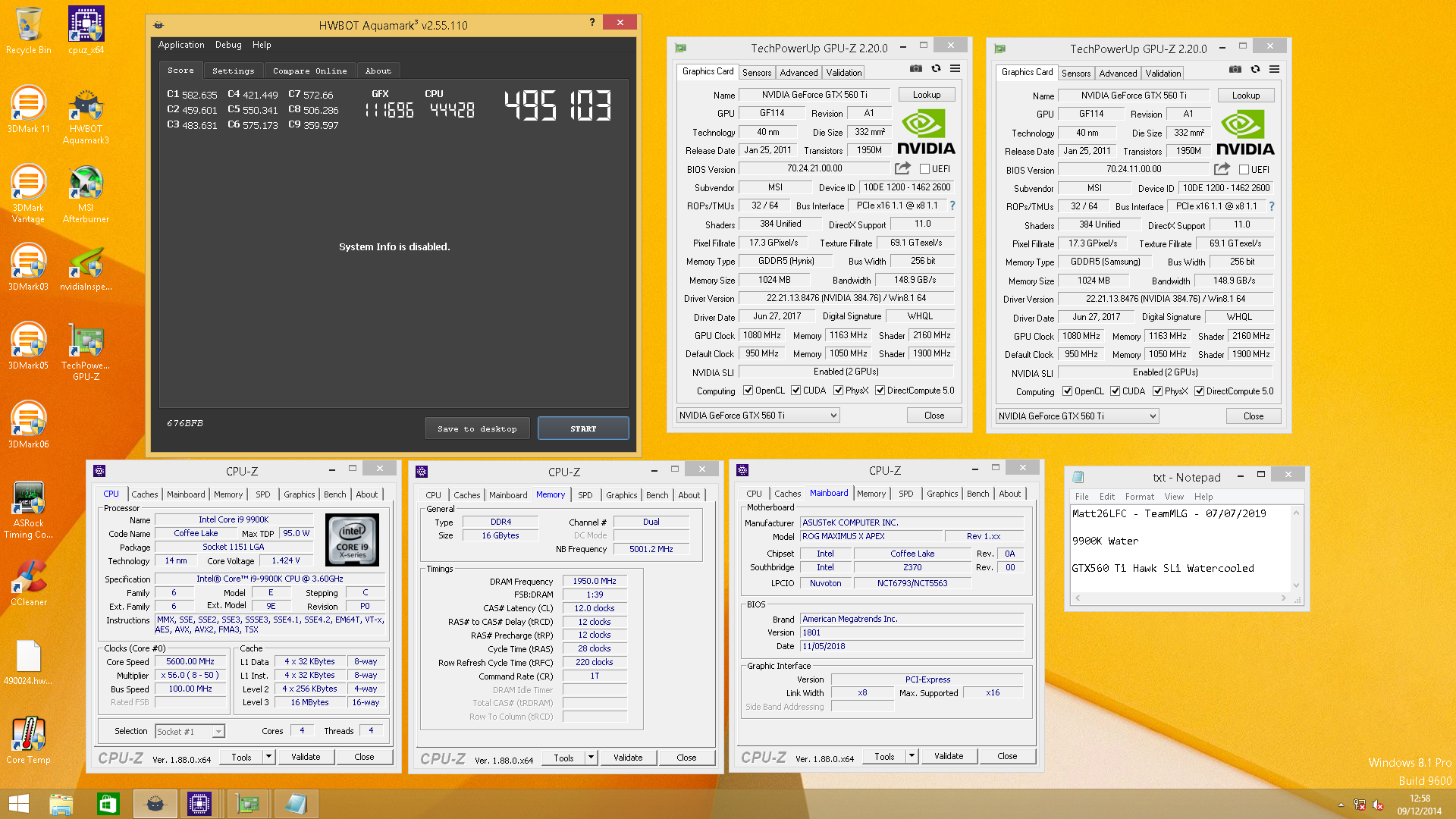Open GPU selection dropdown in right GPU-Z
The height and width of the screenshot is (819, 1456).
1077,416
